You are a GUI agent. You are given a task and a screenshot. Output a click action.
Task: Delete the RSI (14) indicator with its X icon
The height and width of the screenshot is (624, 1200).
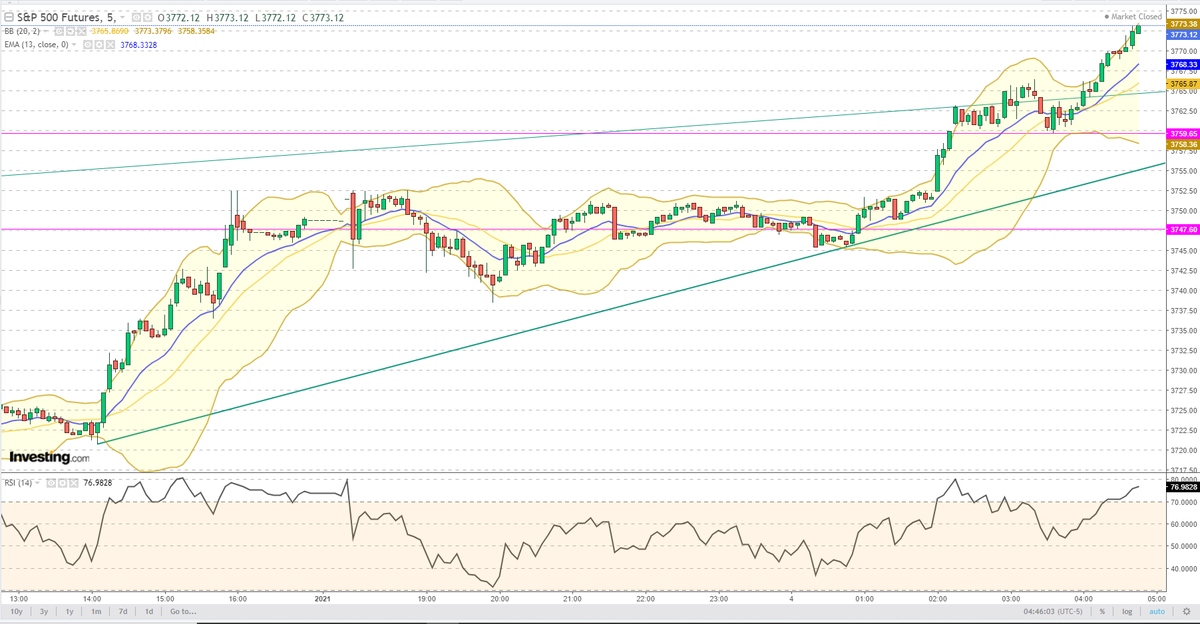point(72,482)
